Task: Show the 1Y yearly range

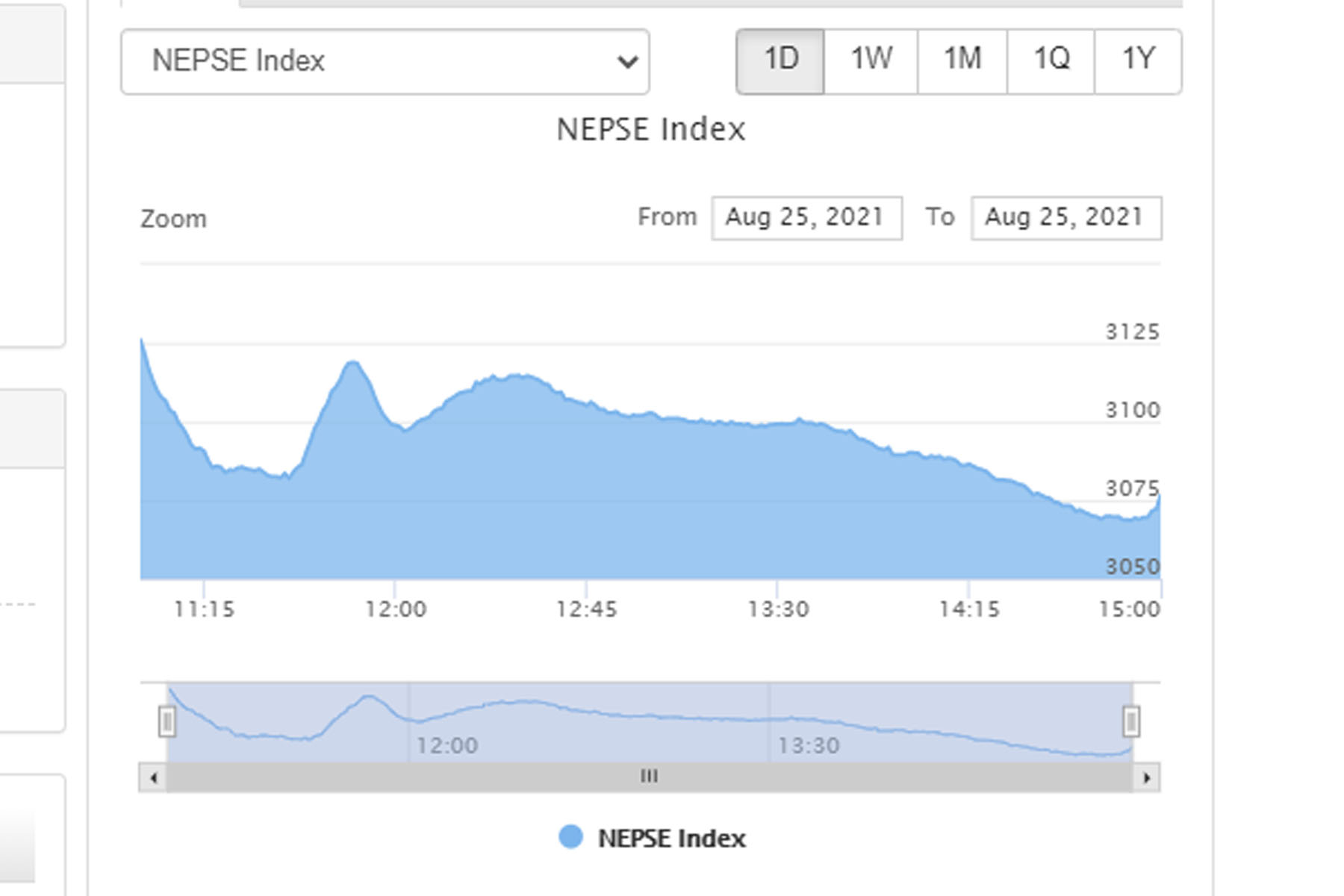Action: pos(1138,60)
